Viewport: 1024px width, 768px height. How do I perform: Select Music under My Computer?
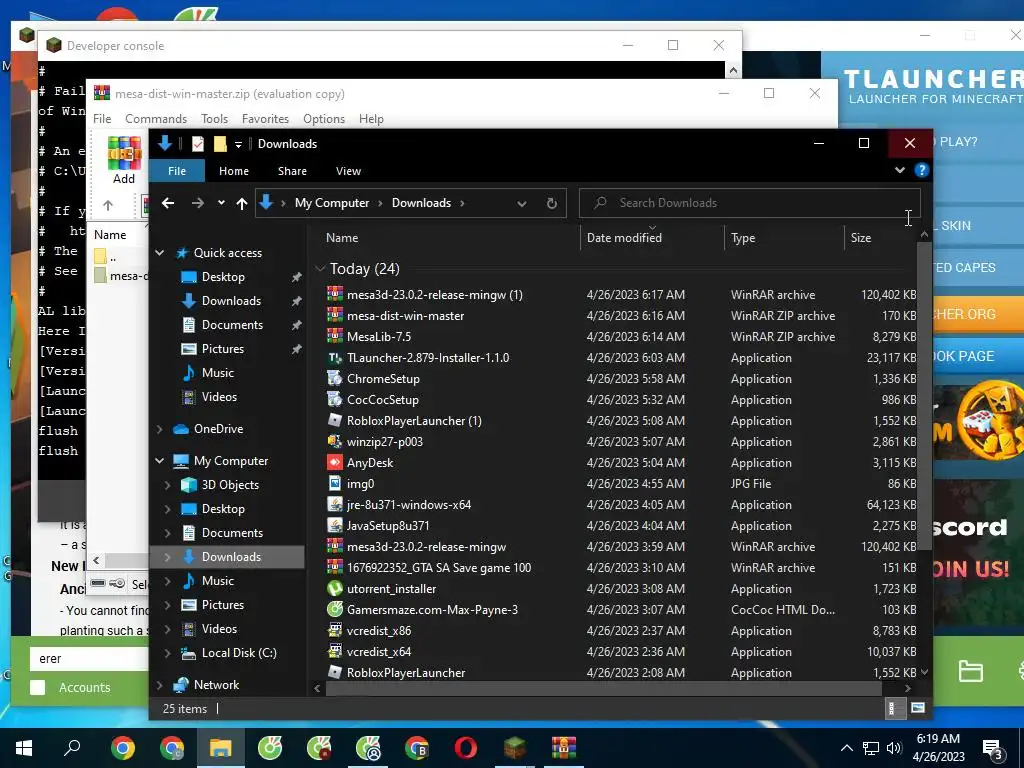click(x=217, y=581)
